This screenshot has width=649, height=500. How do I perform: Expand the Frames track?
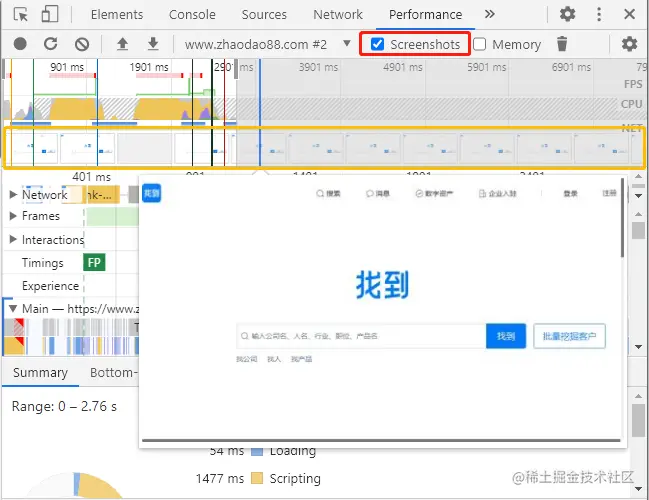click(13, 216)
